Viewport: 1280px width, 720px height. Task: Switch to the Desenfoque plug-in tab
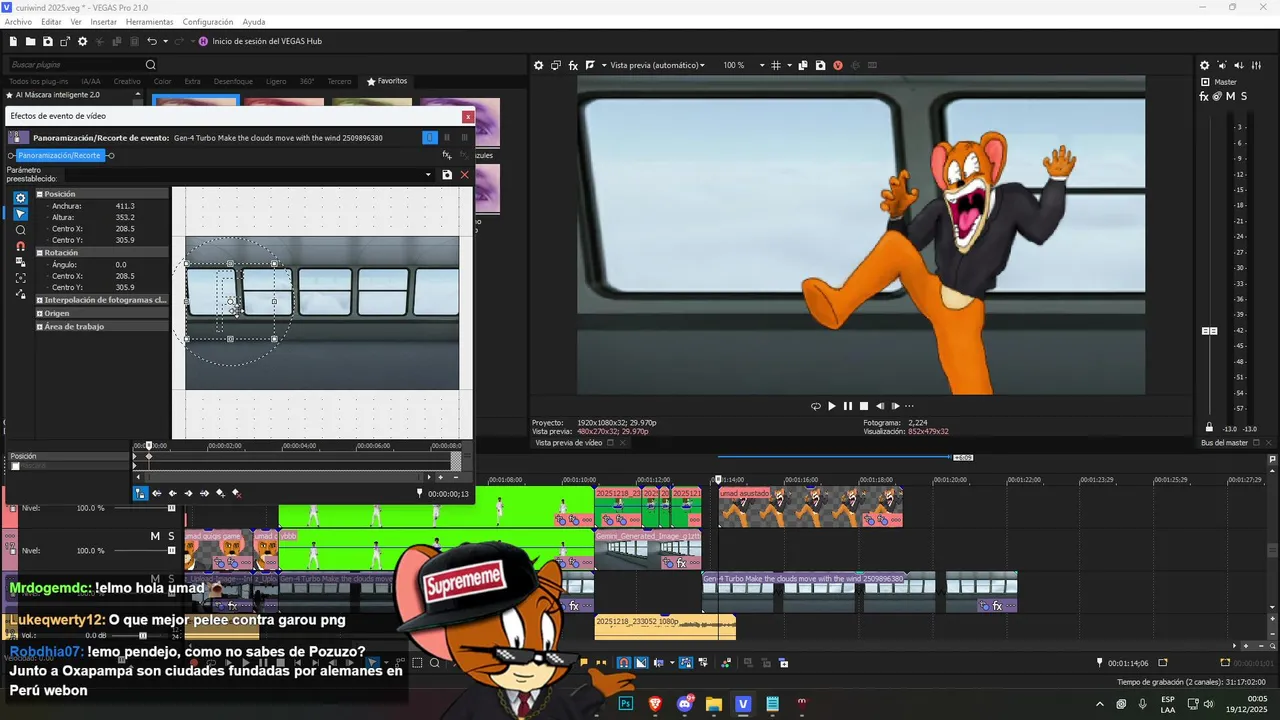pyautogui.click(x=233, y=81)
